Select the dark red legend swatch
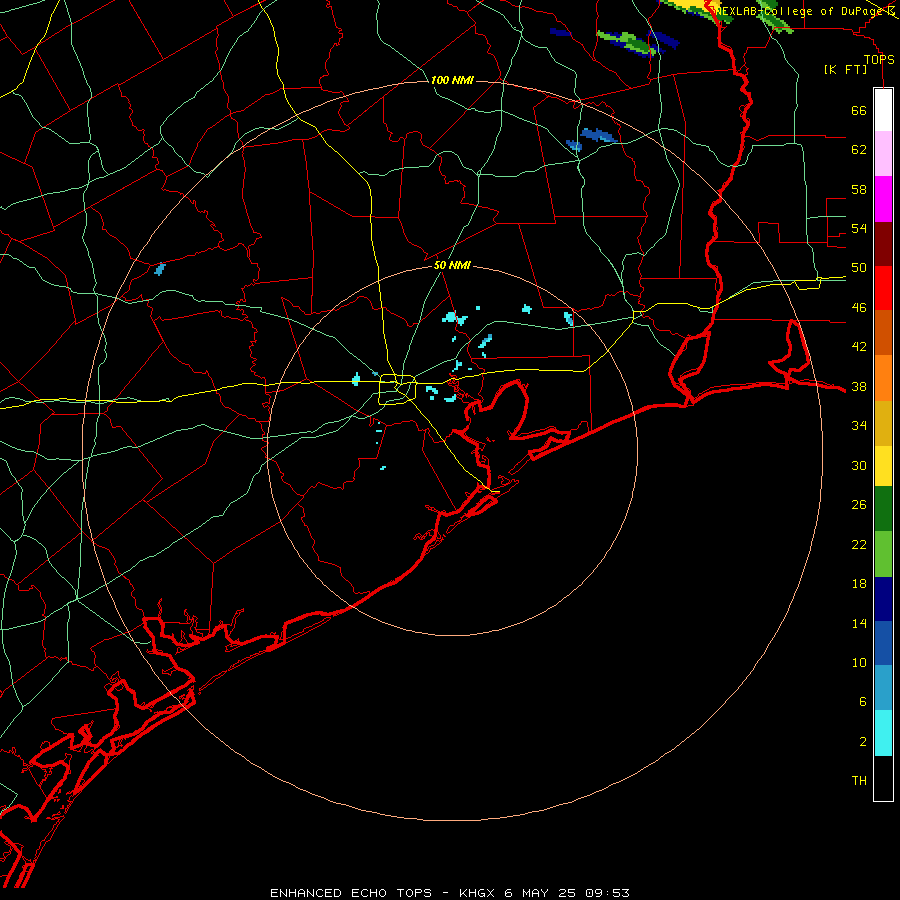Viewport: 900px width, 900px height. point(883,243)
